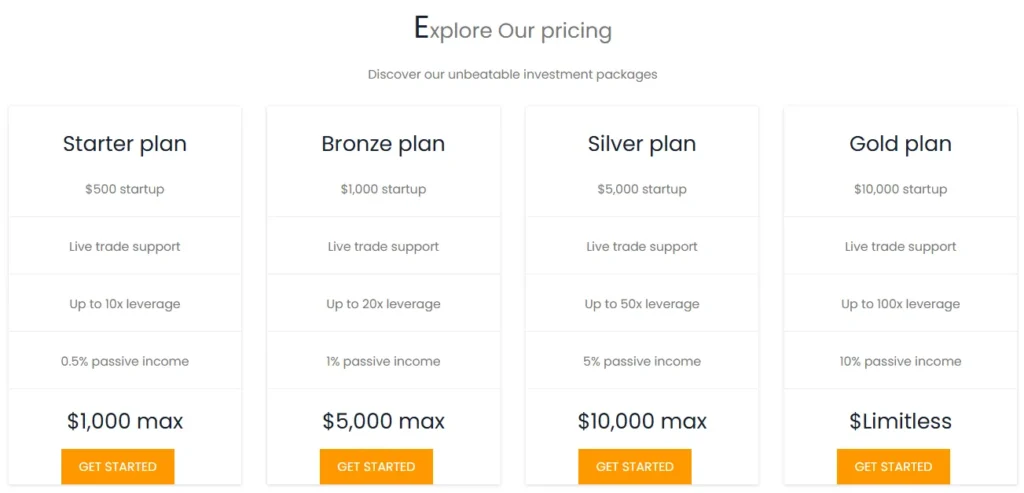The image size is (1024, 493).
Task: Click the Explore Our pricing heading
Action: pos(513,30)
